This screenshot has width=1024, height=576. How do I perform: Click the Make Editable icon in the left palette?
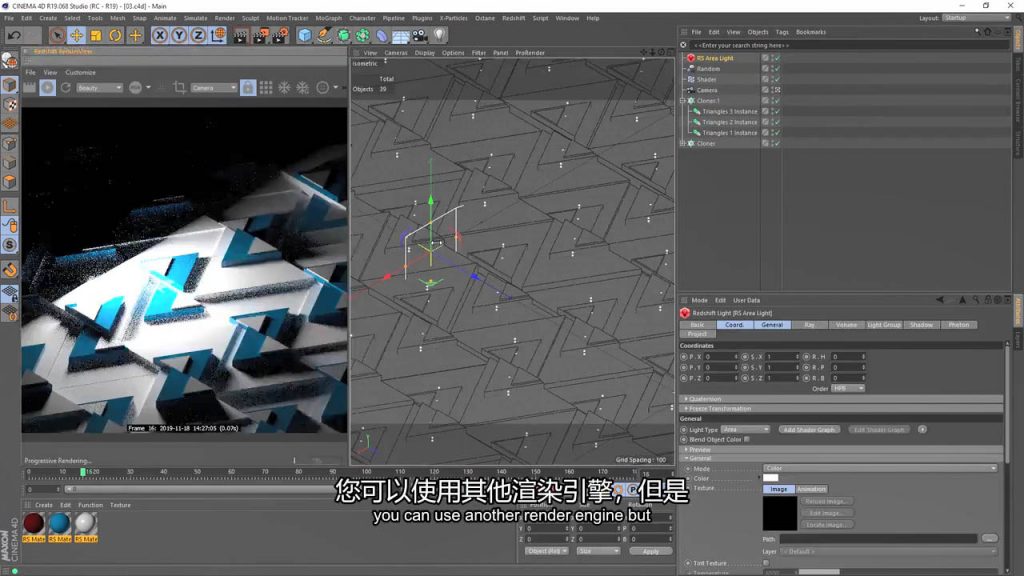pyautogui.click(x=10, y=61)
